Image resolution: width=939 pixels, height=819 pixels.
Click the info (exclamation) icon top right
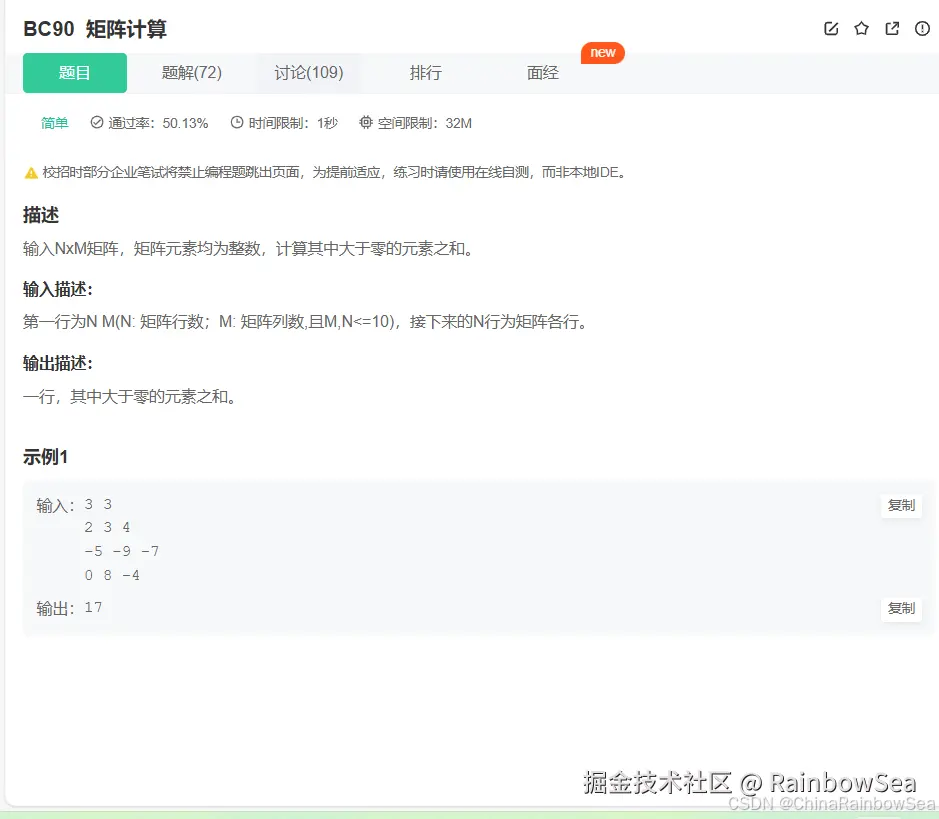point(921,29)
